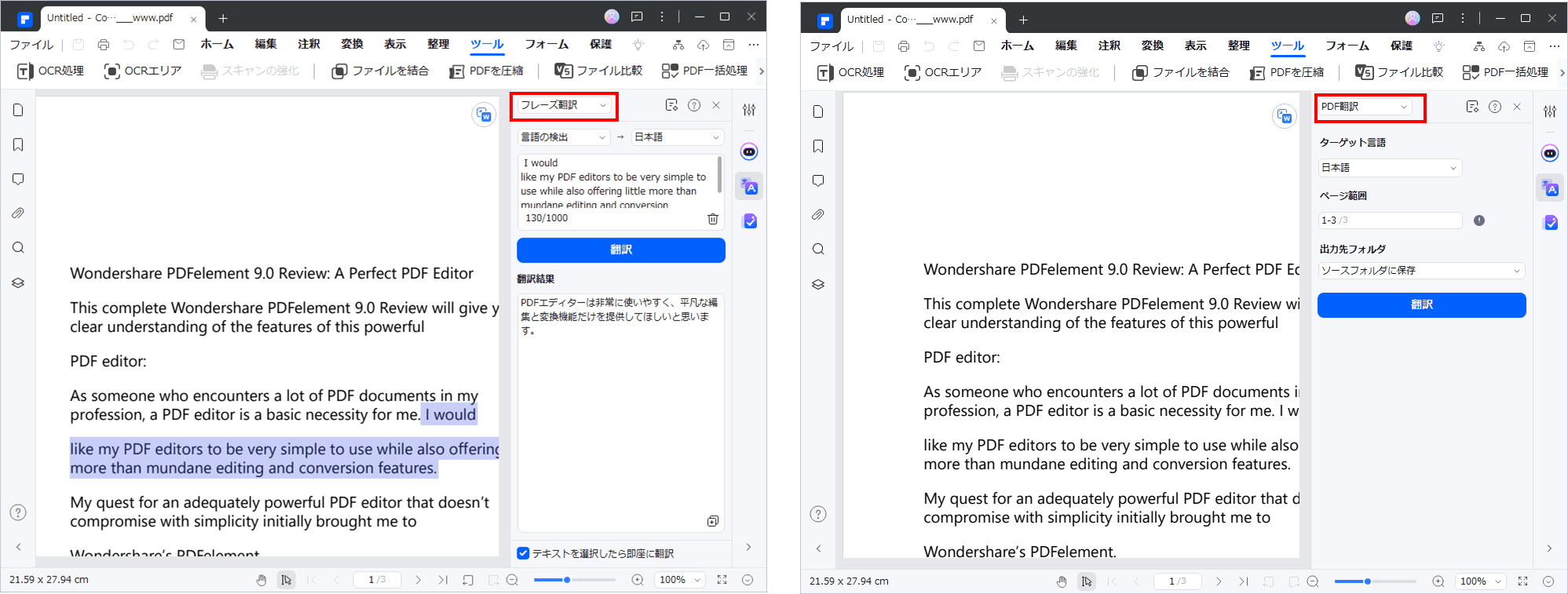Open layers icon in left window sidebar

point(18,282)
